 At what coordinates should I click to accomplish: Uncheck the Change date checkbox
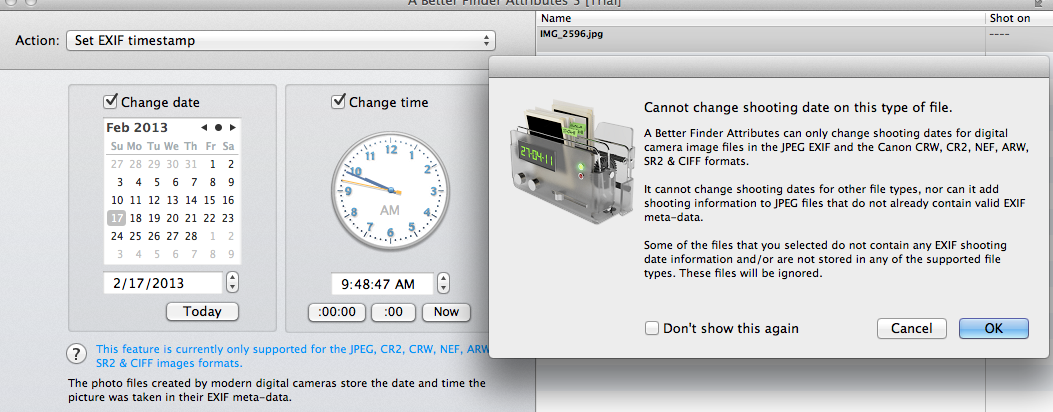click(x=111, y=102)
